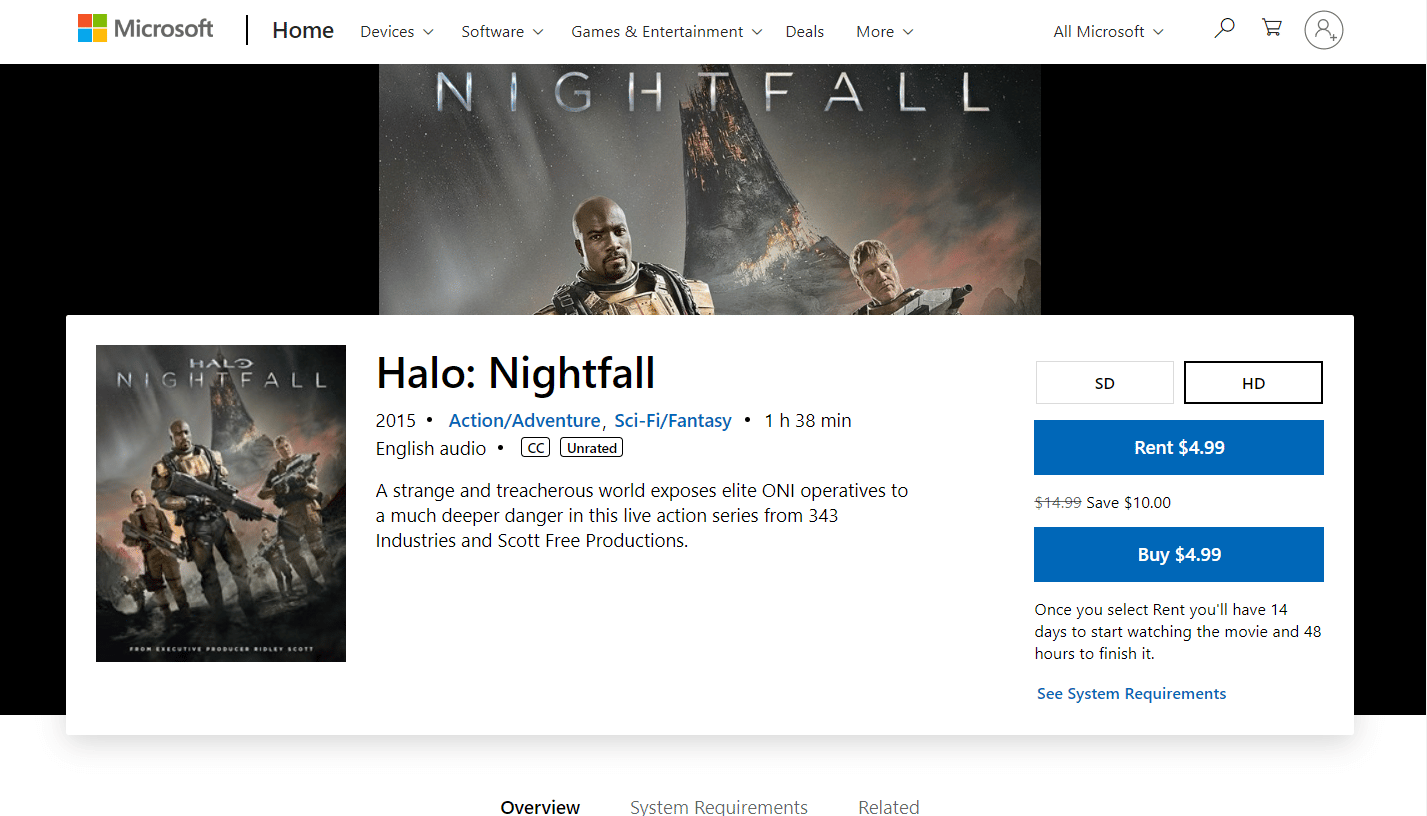Click the Microsoft logo
The width and height of the screenshot is (1427, 816).
tap(145, 28)
